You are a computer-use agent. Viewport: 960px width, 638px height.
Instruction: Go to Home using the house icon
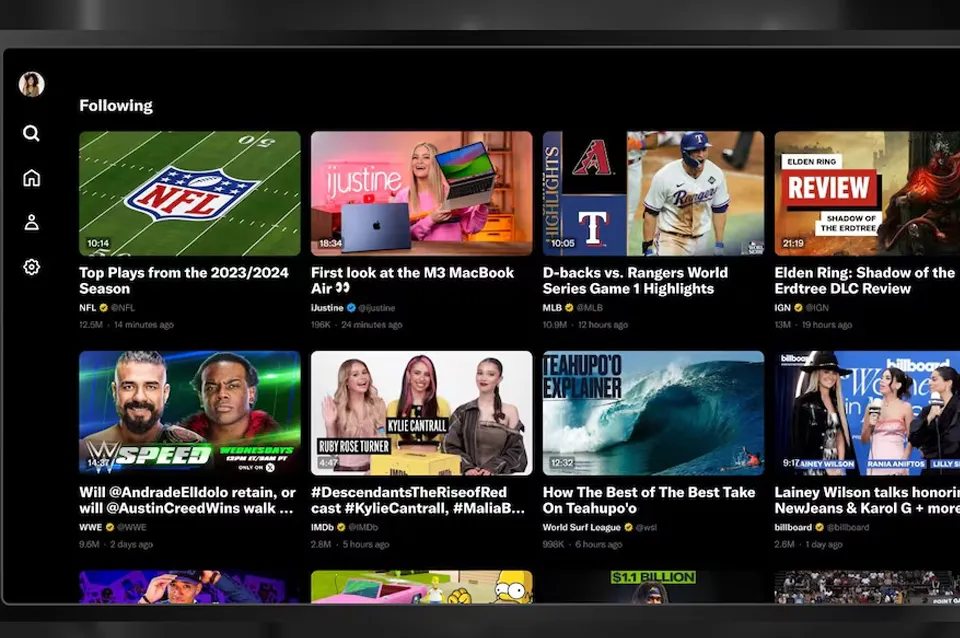pyautogui.click(x=31, y=177)
